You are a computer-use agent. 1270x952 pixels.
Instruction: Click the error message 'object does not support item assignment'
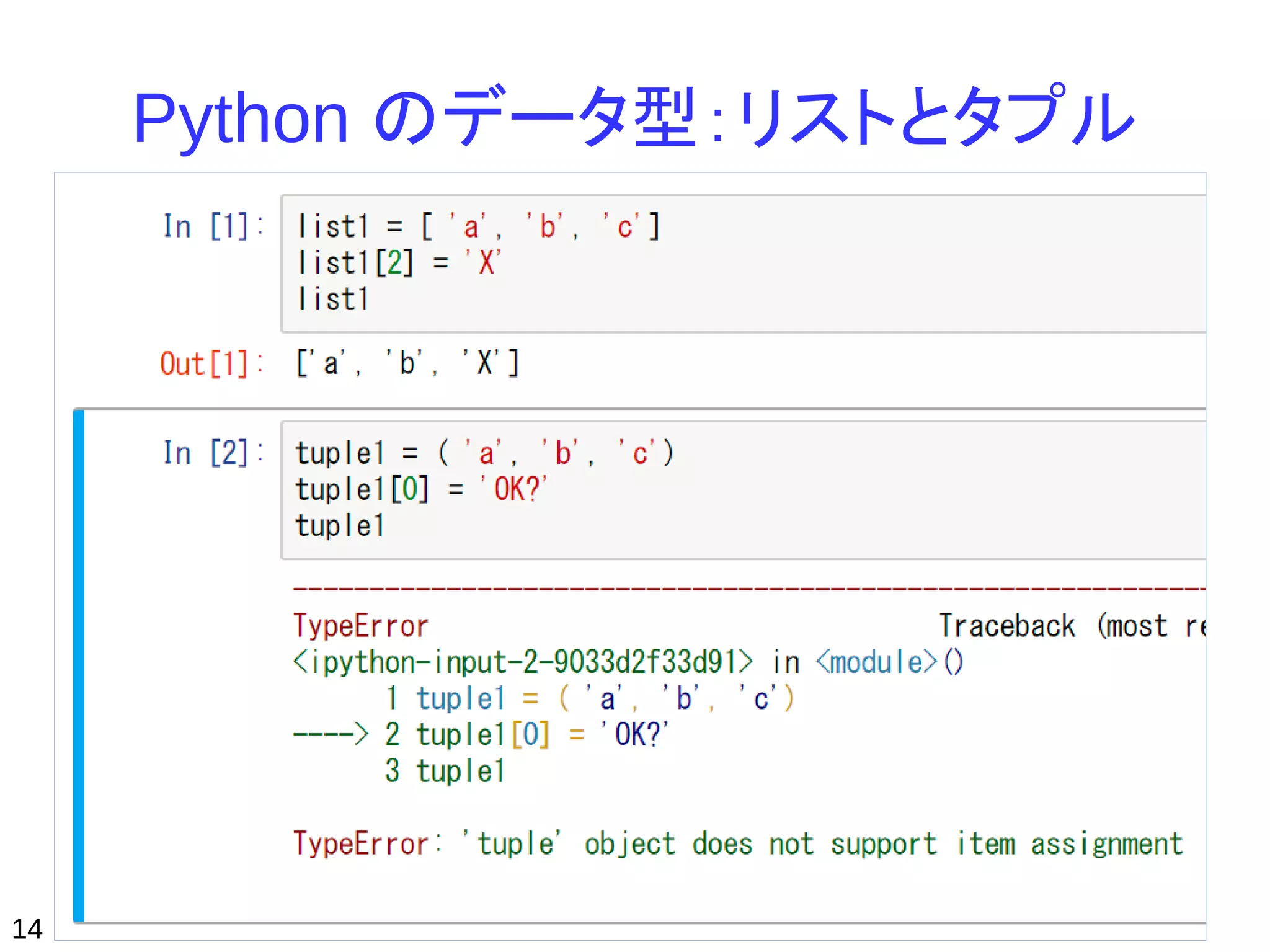883,843
